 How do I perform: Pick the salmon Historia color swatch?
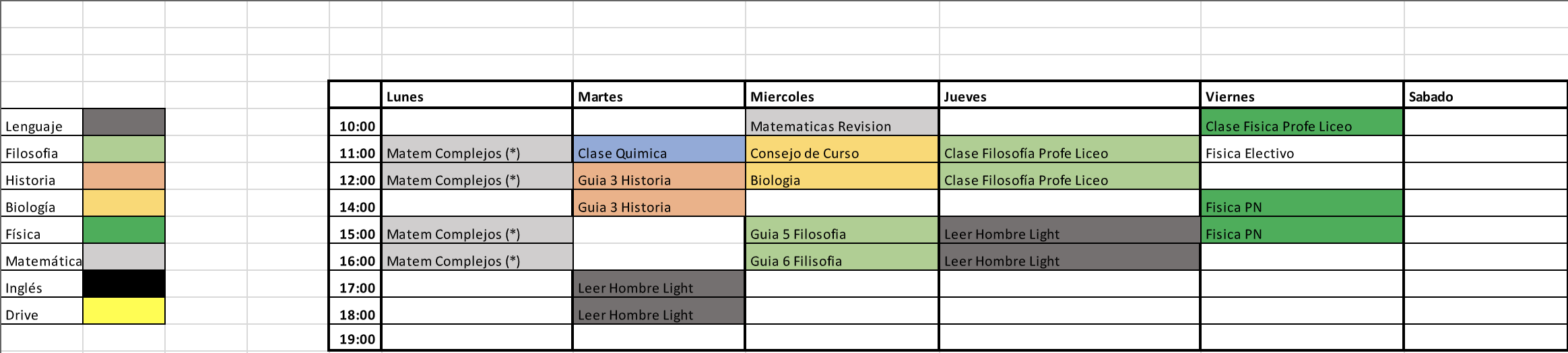coord(124,176)
